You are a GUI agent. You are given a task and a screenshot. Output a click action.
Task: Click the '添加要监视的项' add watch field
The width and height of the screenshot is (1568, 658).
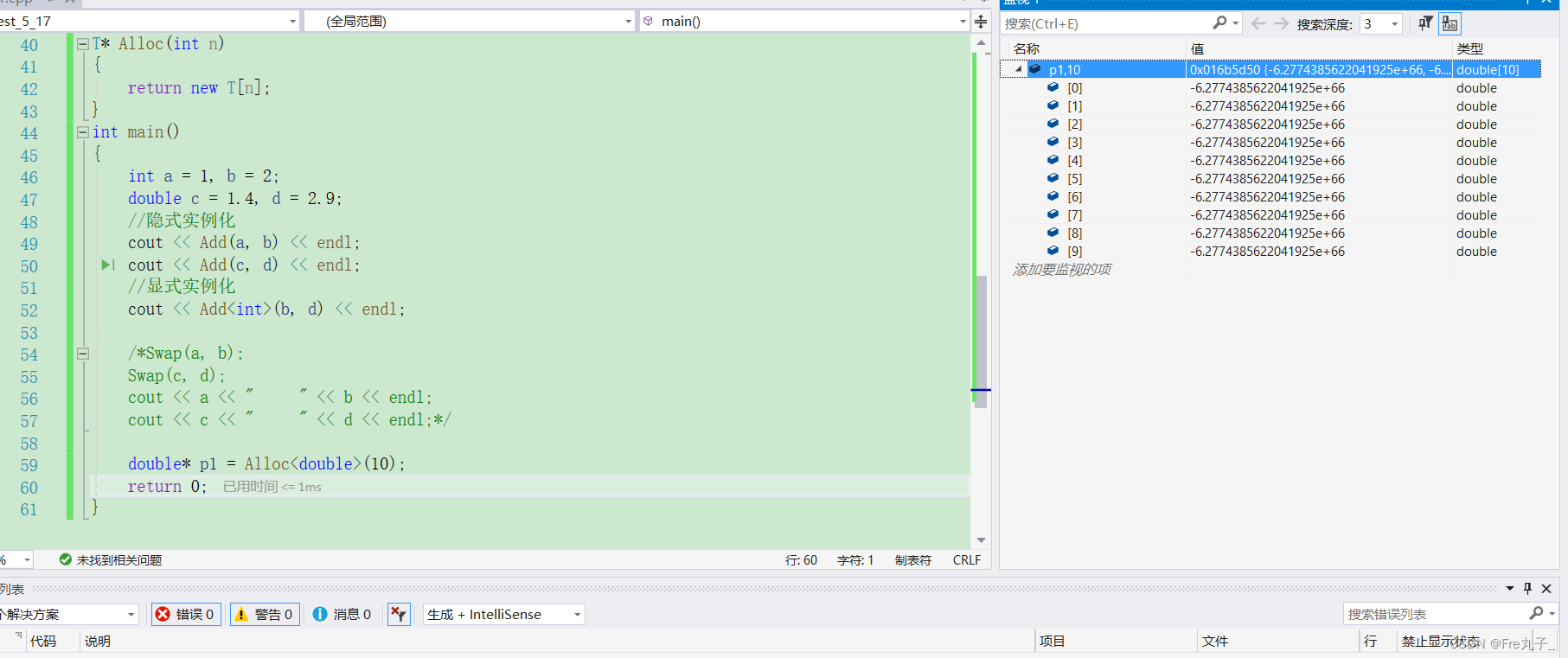tap(1062, 270)
